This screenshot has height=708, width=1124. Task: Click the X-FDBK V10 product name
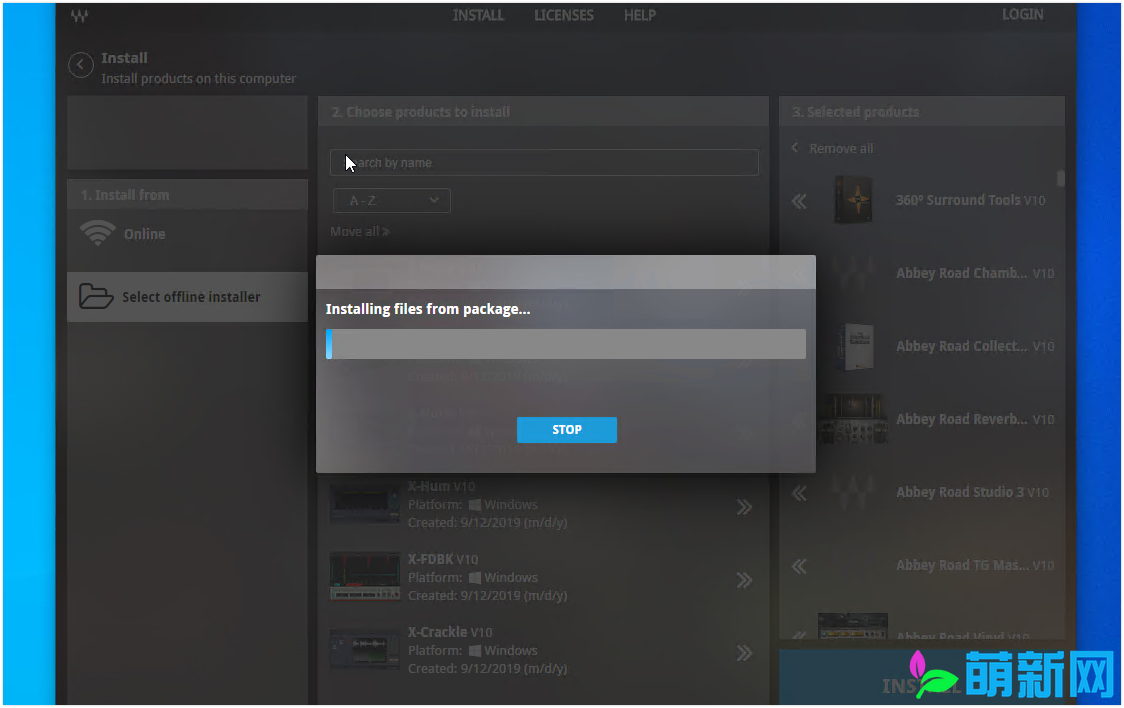[x=443, y=559]
